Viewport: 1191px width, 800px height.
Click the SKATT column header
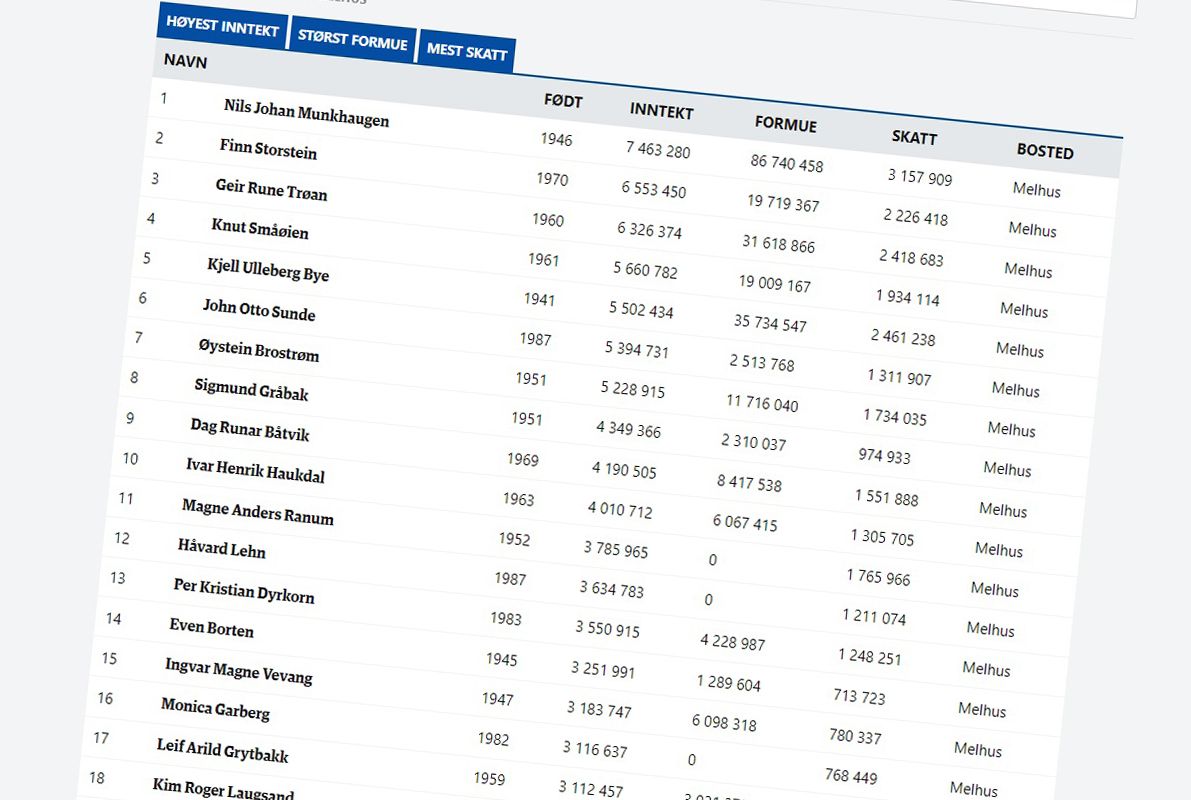914,137
